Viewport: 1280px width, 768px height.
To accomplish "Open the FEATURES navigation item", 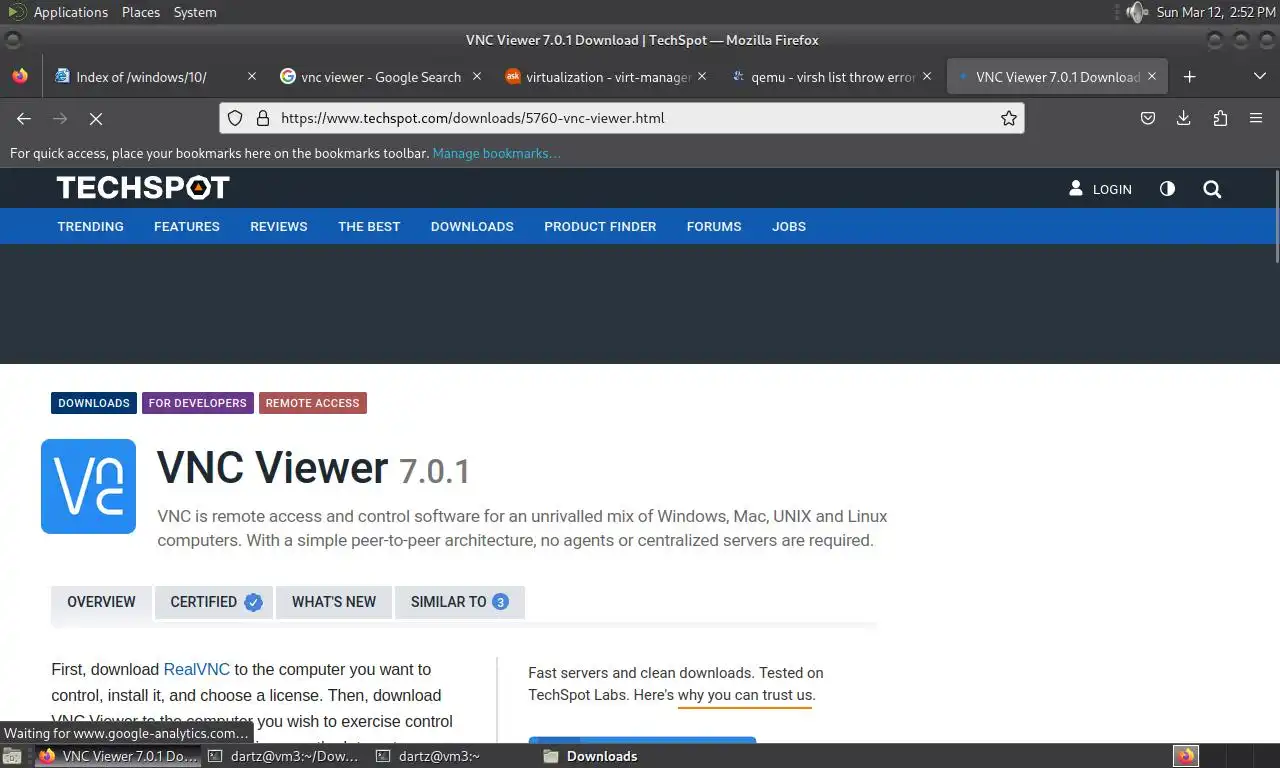I will (x=187, y=226).
